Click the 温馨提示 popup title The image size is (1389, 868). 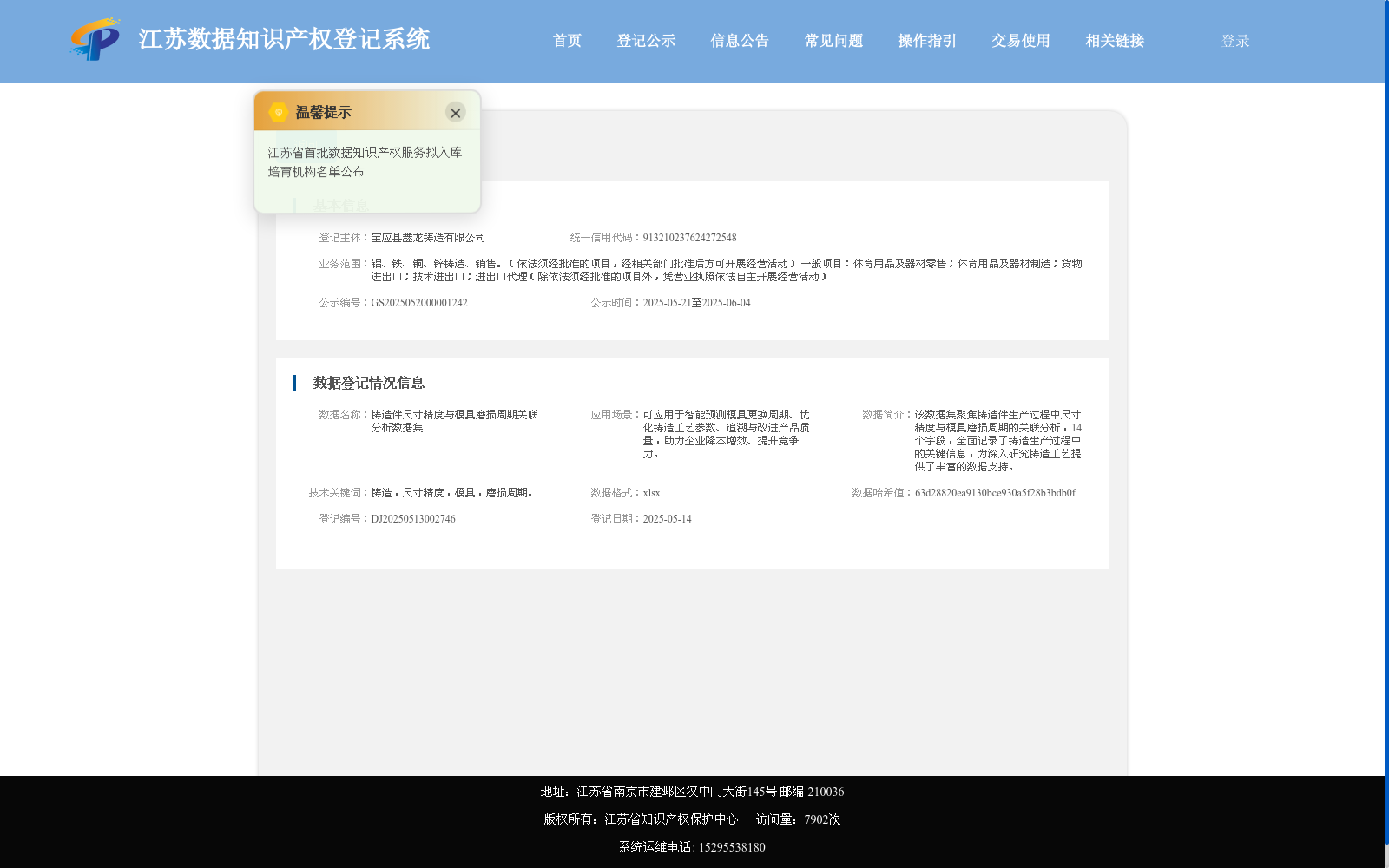tap(323, 113)
